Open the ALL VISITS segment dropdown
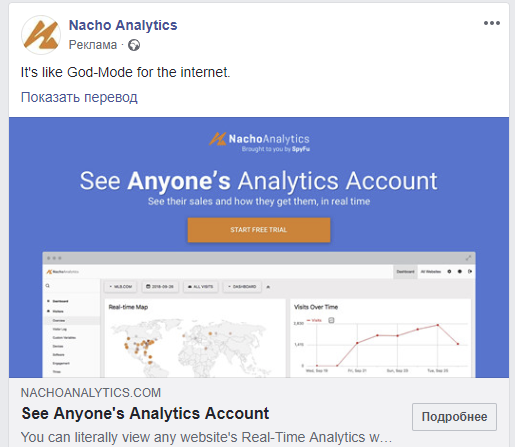Viewport: 515px width, 447px height. pyautogui.click(x=201, y=287)
